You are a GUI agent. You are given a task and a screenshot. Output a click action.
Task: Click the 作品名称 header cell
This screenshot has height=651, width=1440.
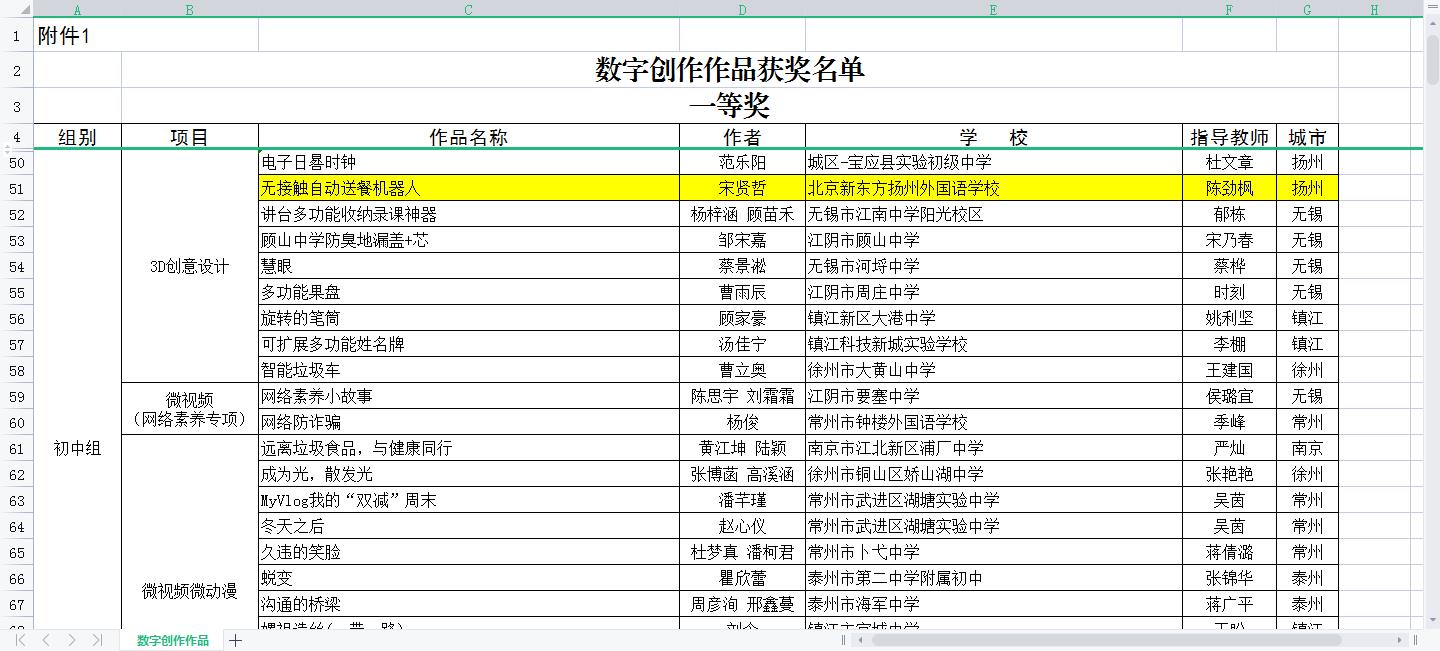(469, 137)
